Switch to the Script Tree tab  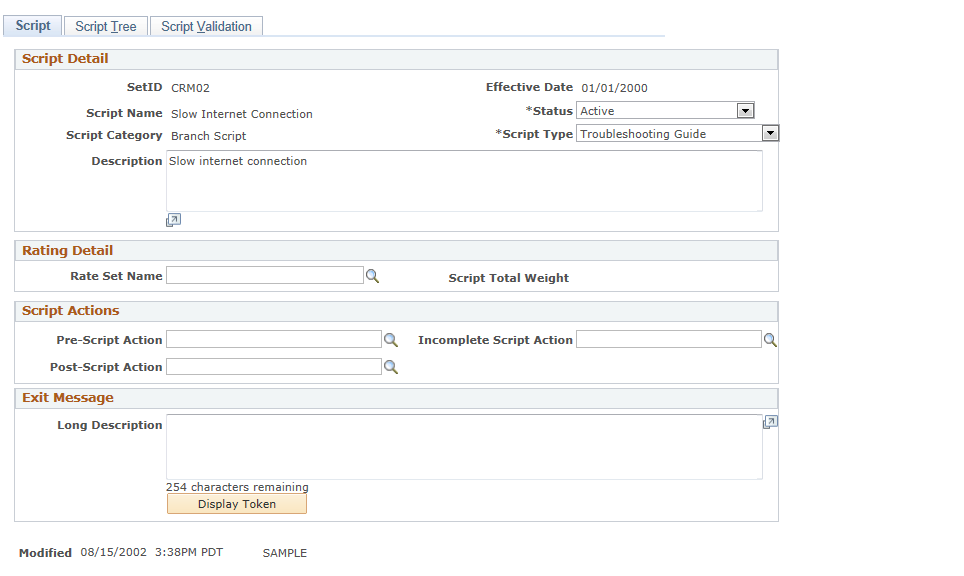point(106,26)
